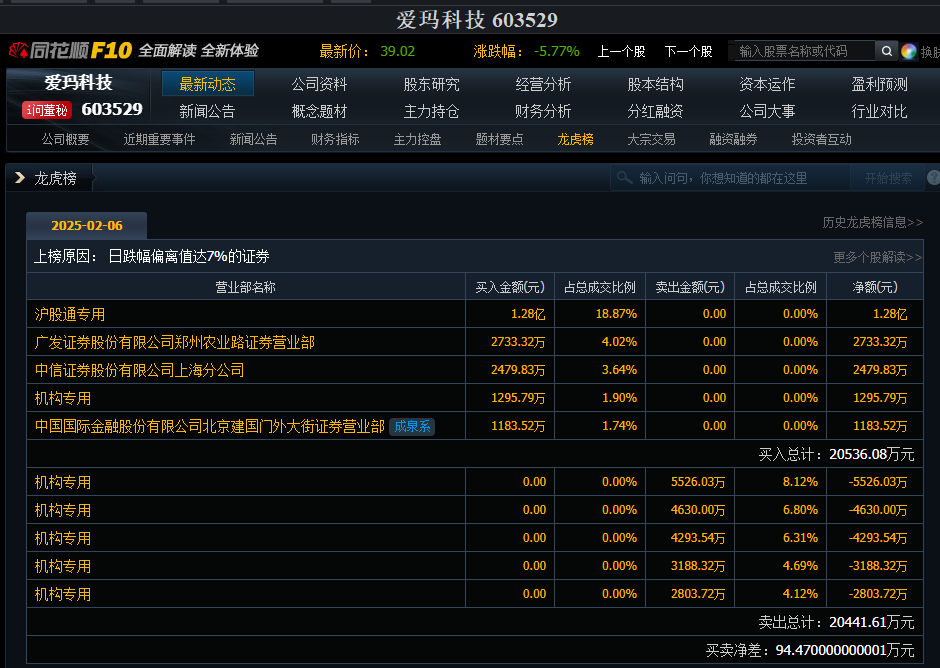Click the 净额(元) column header
The height and width of the screenshot is (668, 940).
(875, 287)
